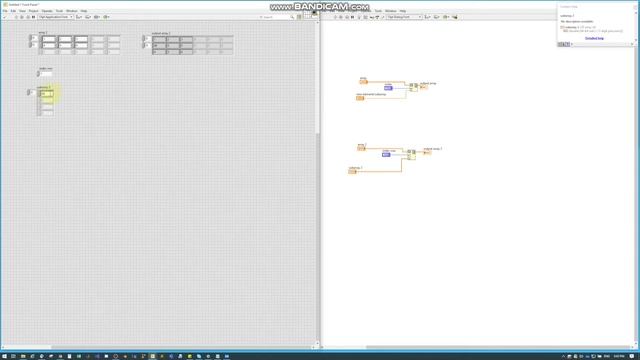Open Distribute Objects menu on block diagram
Image resolution: width=640 pixels, height=360 pixels.
[436, 17]
